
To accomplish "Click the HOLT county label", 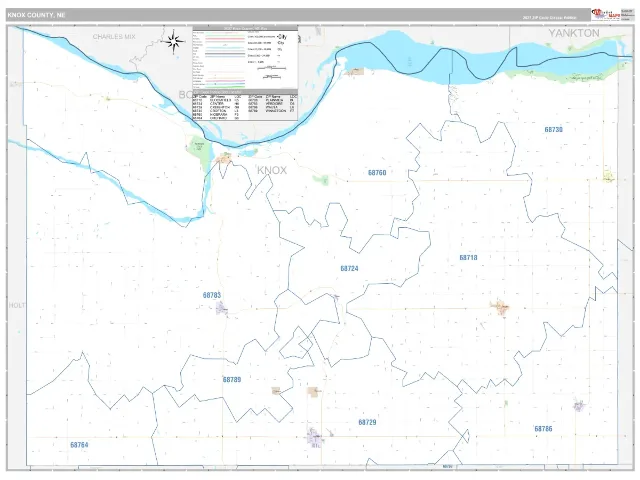I will point(17,305).
